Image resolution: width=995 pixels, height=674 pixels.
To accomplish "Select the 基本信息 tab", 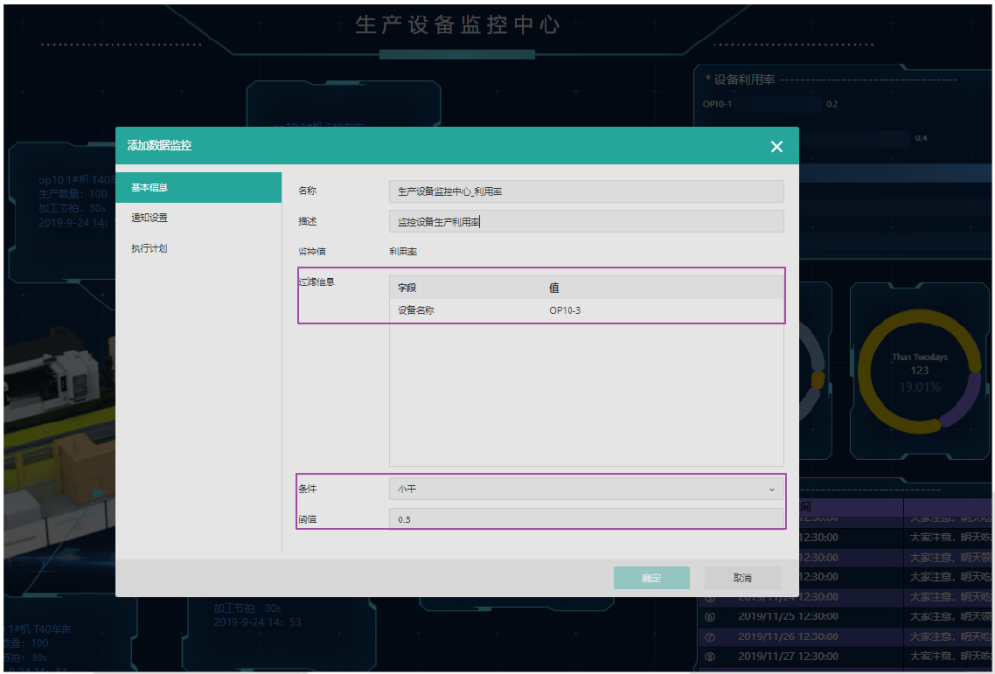I will point(198,187).
